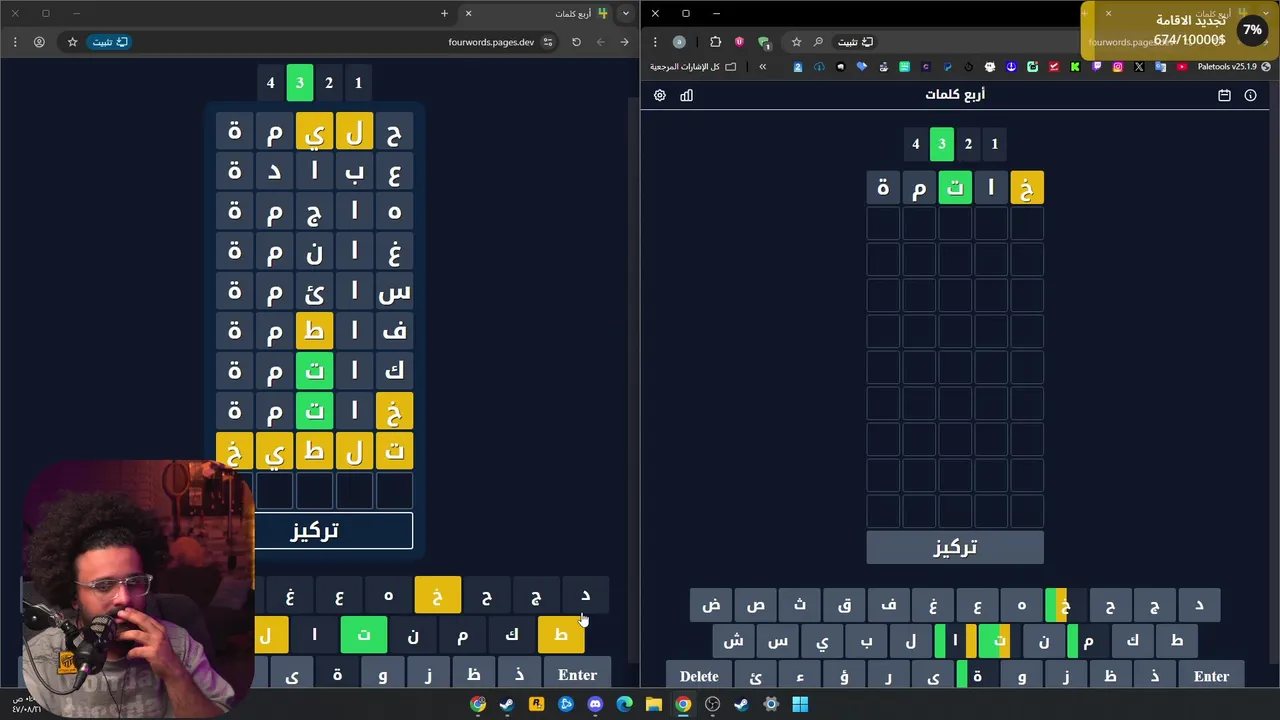The width and height of the screenshot is (1280, 720).
Task: Open site info icon beside fourwords.pages.dev
Action: coord(550,42)
